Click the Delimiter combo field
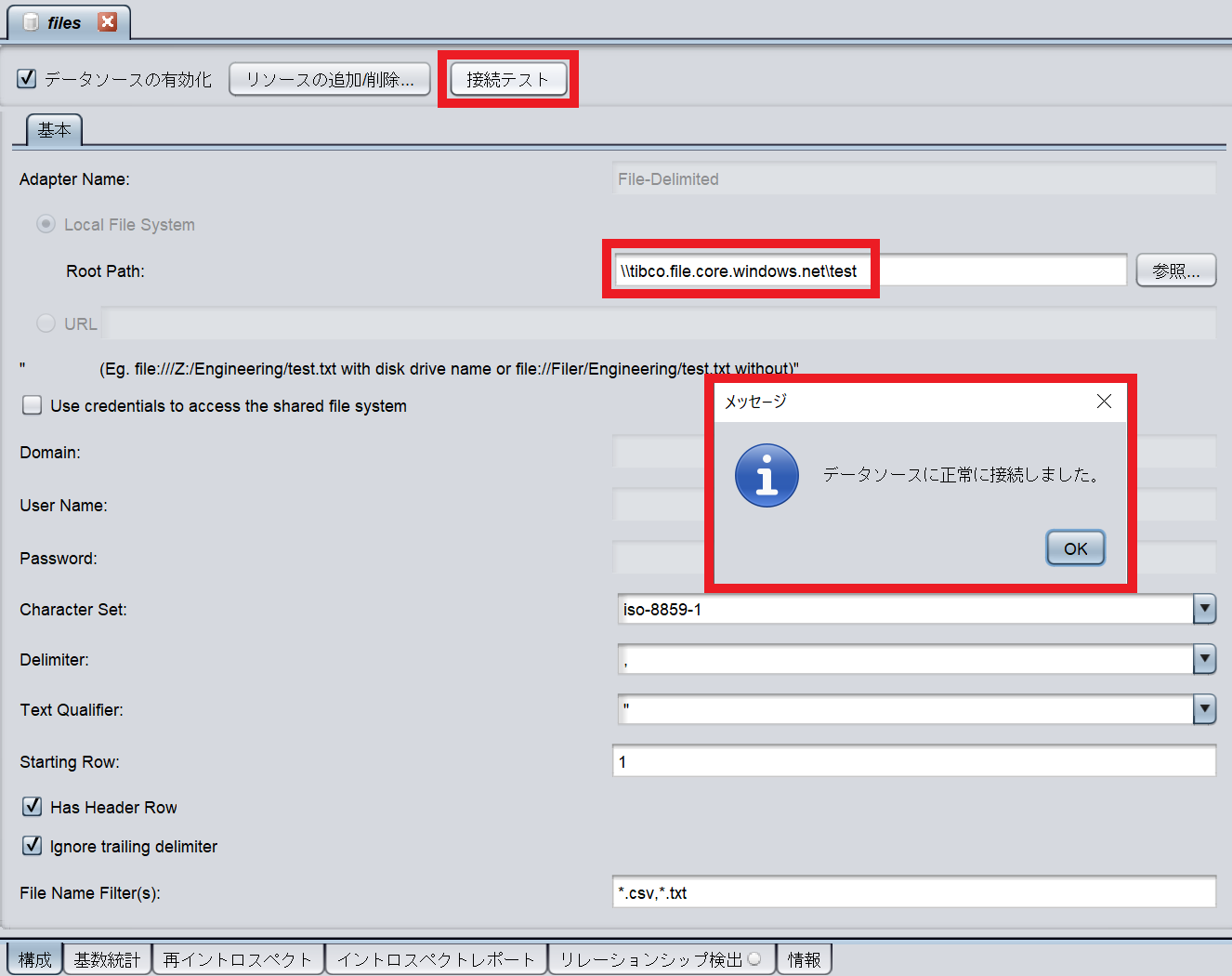The height and width of the screenshot is (976, 1232). click(905, 659)
